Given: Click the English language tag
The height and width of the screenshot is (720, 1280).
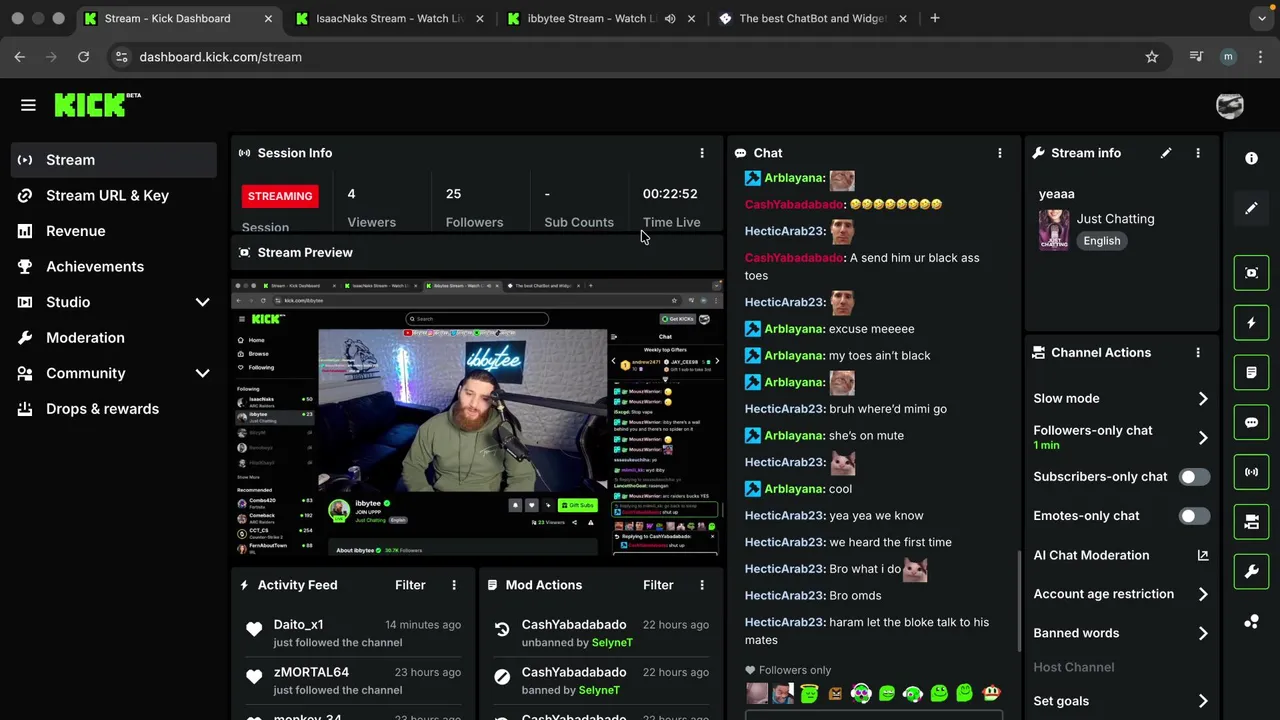Looking at the screenshot, I should (1102, 241).
